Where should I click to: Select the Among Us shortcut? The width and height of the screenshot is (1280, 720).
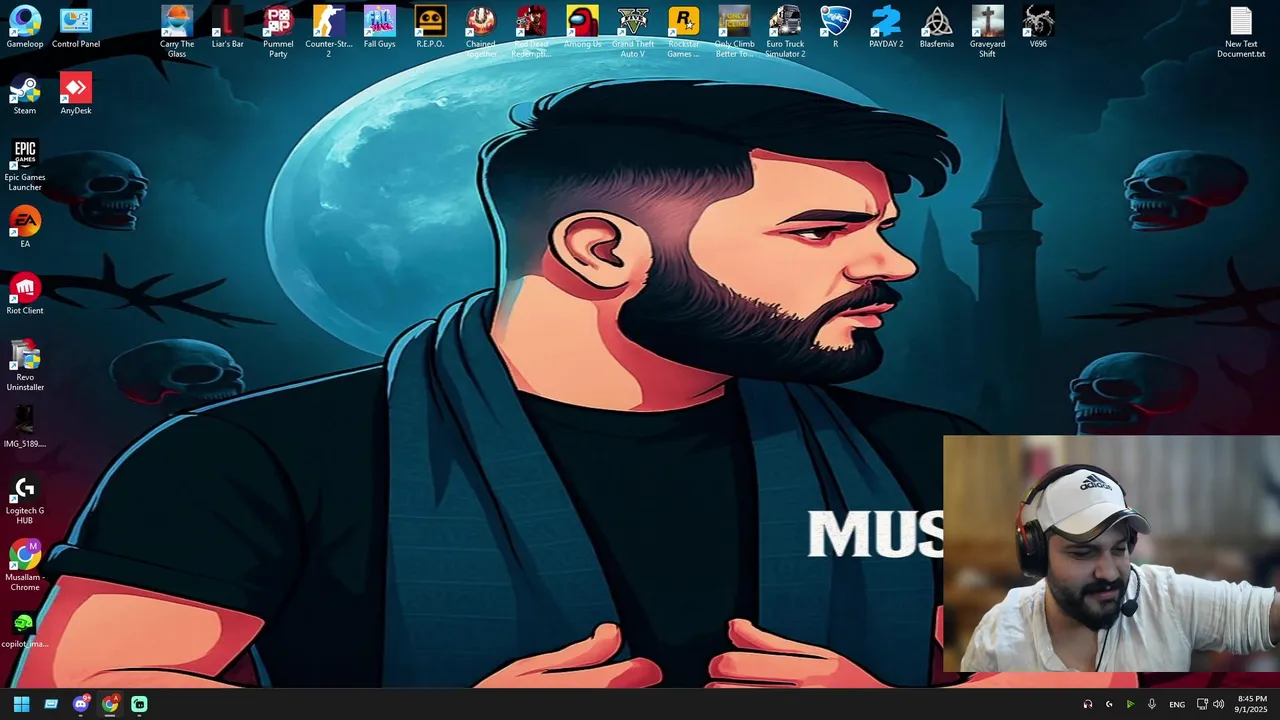[582, 27]
